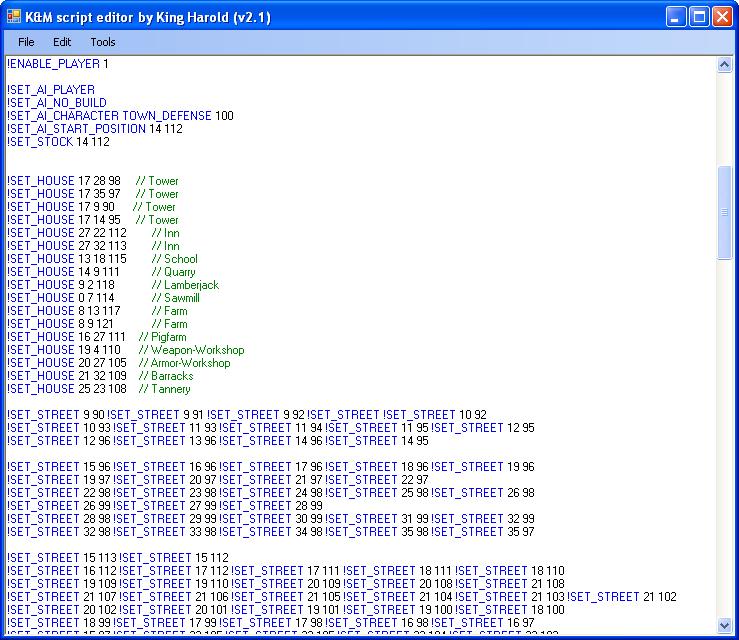Click the !SET_AI_START_POSITION command
Image resolution: width=739 pixels, height=640 pixels.
[76, 129]
